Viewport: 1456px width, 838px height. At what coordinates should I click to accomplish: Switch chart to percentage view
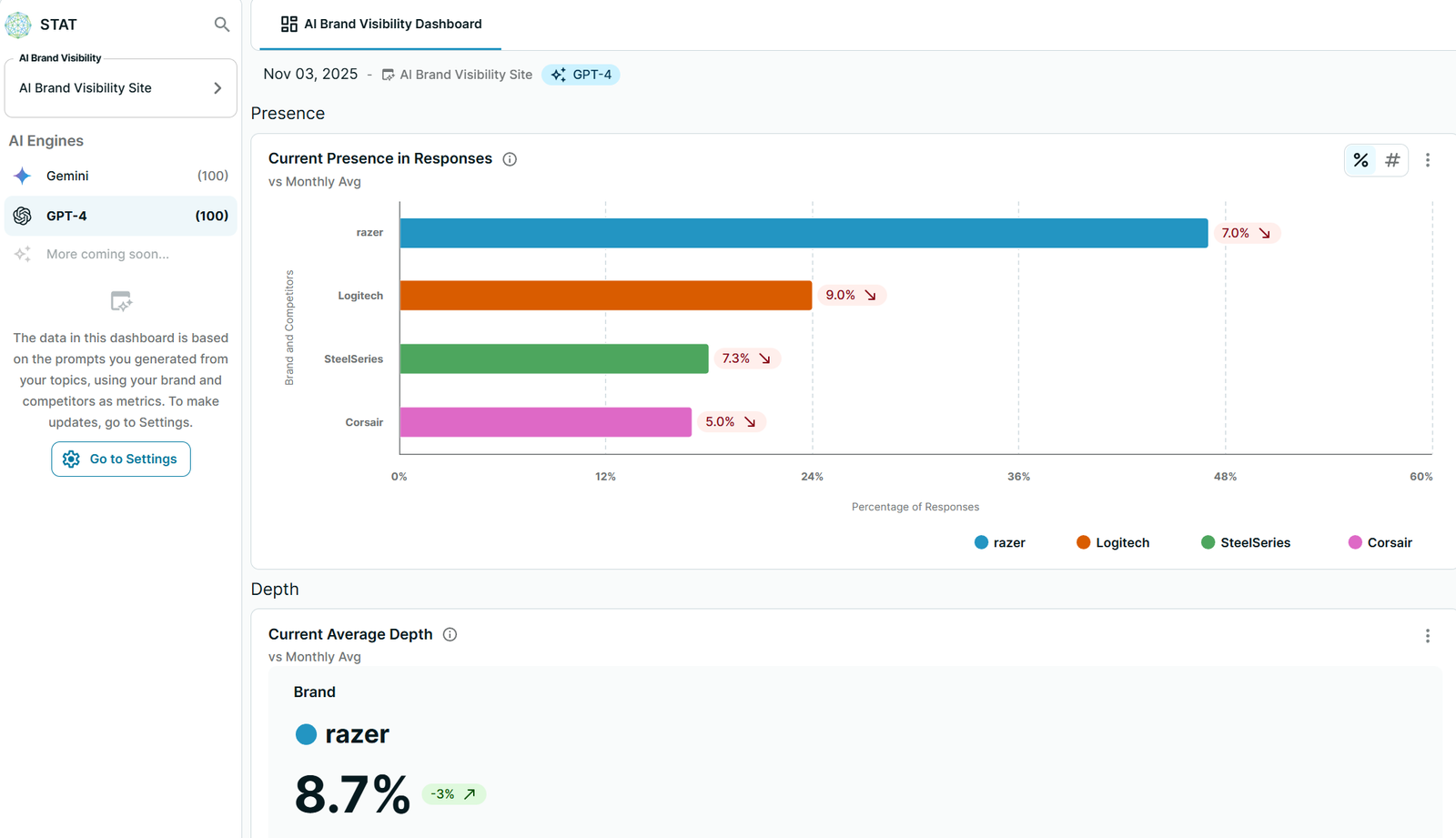point(1360,160)
